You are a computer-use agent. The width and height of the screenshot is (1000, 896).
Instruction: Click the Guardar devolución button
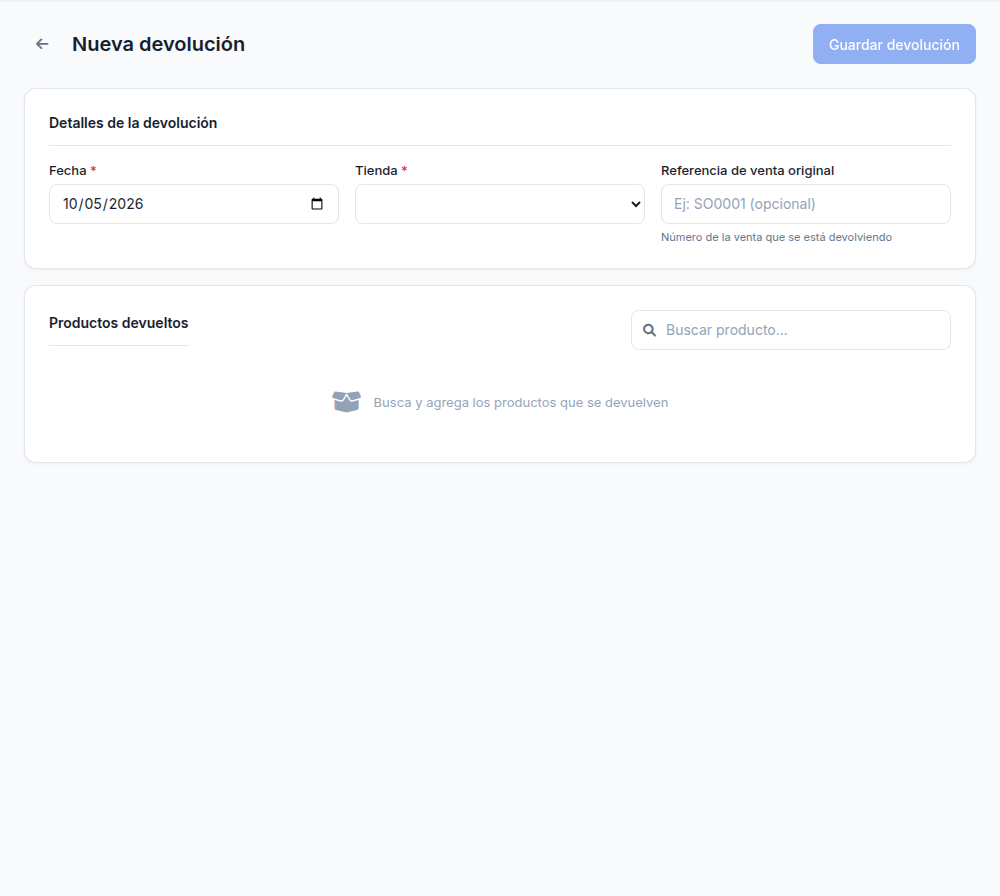[893, 44]
